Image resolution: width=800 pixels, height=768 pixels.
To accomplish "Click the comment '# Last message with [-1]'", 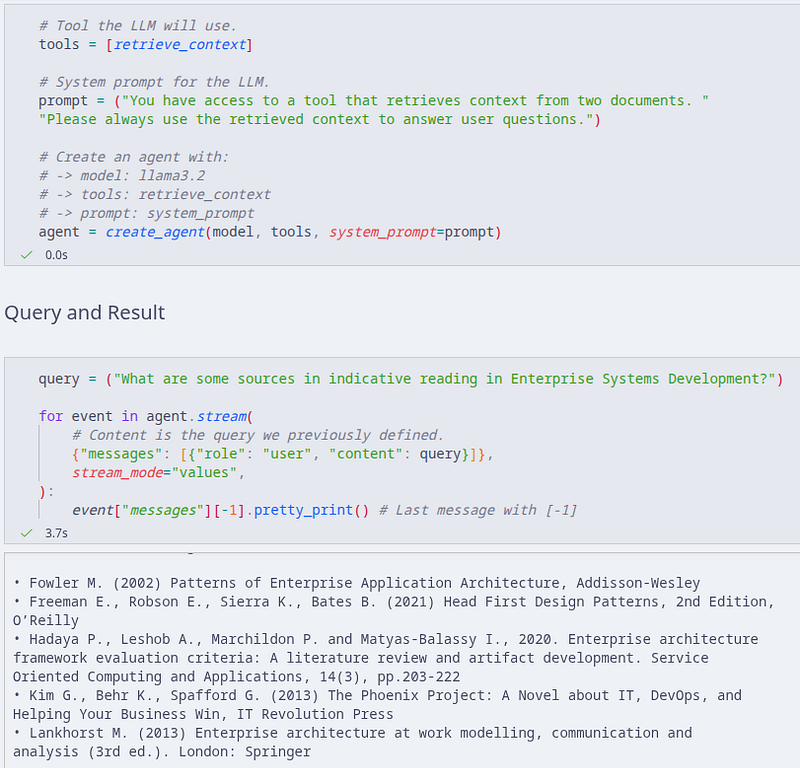I will 478,510.
